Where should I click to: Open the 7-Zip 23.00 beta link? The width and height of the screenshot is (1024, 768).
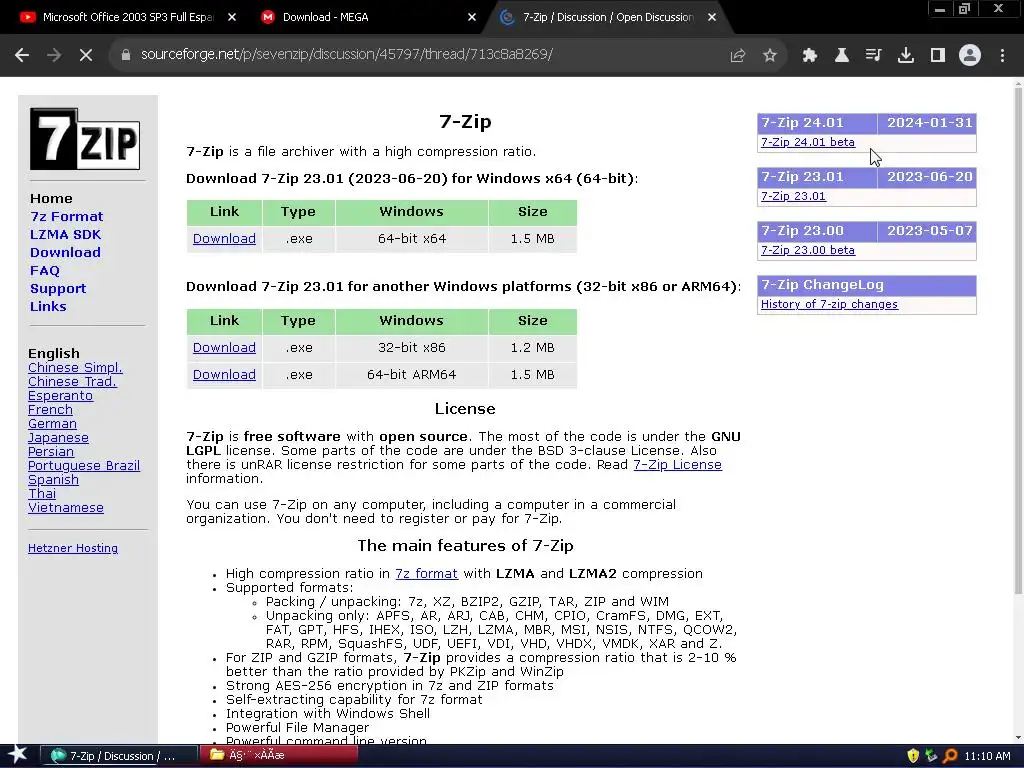(x=807, y=251)
